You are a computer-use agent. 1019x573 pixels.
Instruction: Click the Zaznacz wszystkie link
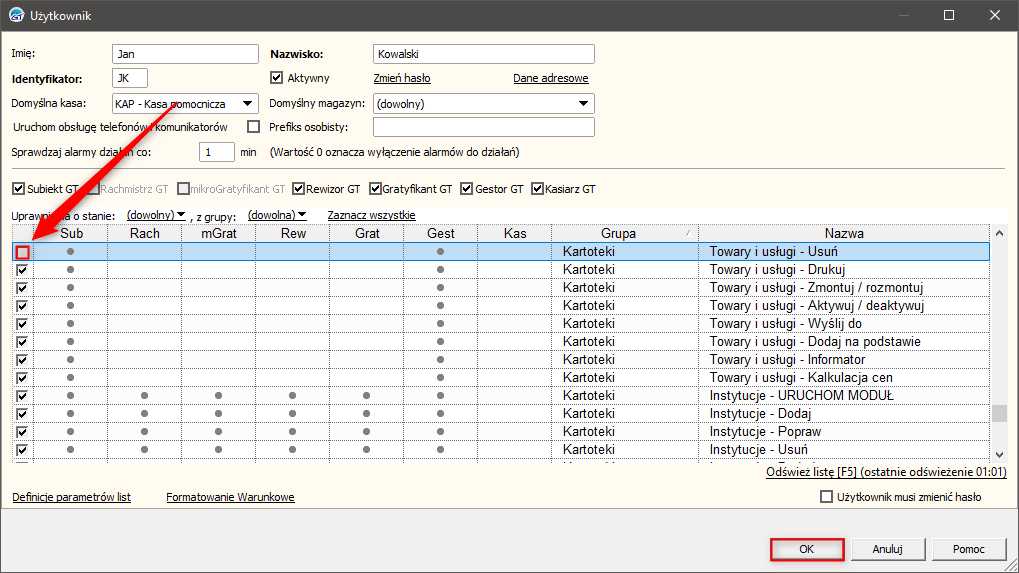[x=371, y=215]
